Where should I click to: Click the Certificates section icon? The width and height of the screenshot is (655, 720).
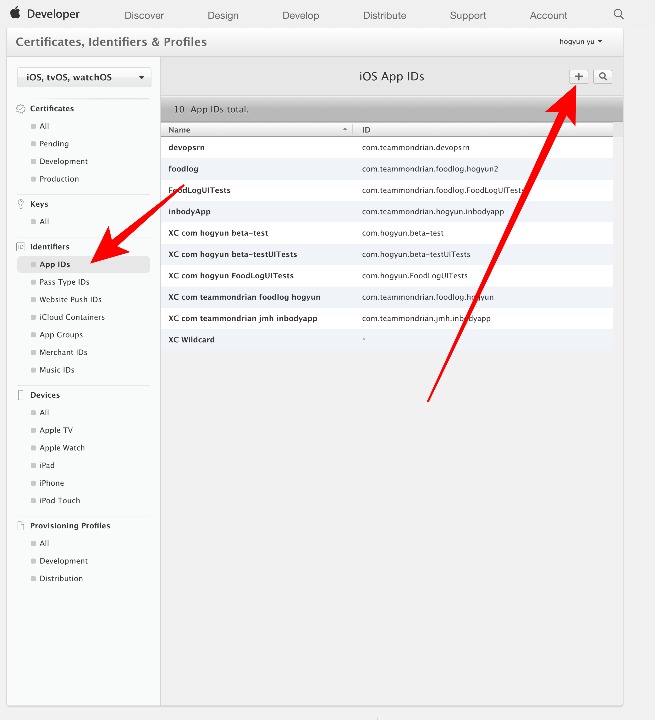pos(21,108)
